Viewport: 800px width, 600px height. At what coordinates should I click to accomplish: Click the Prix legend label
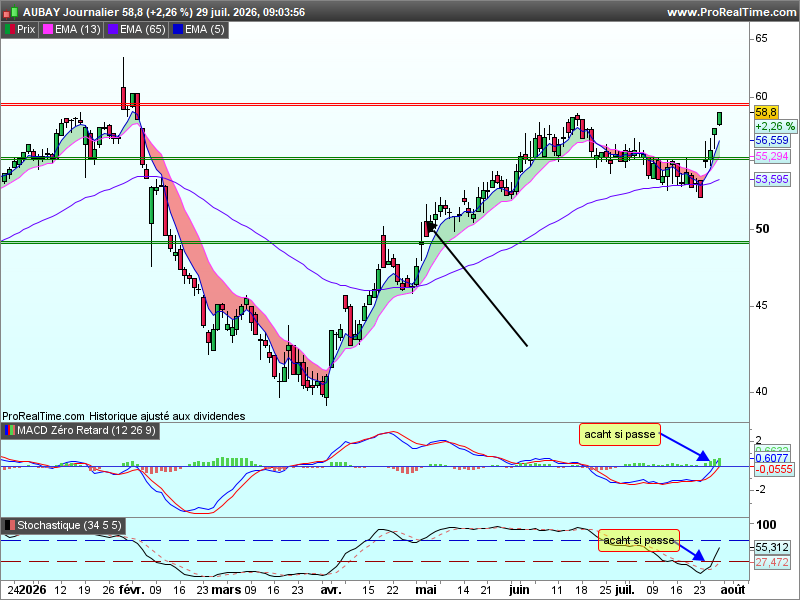click(26, 30)
